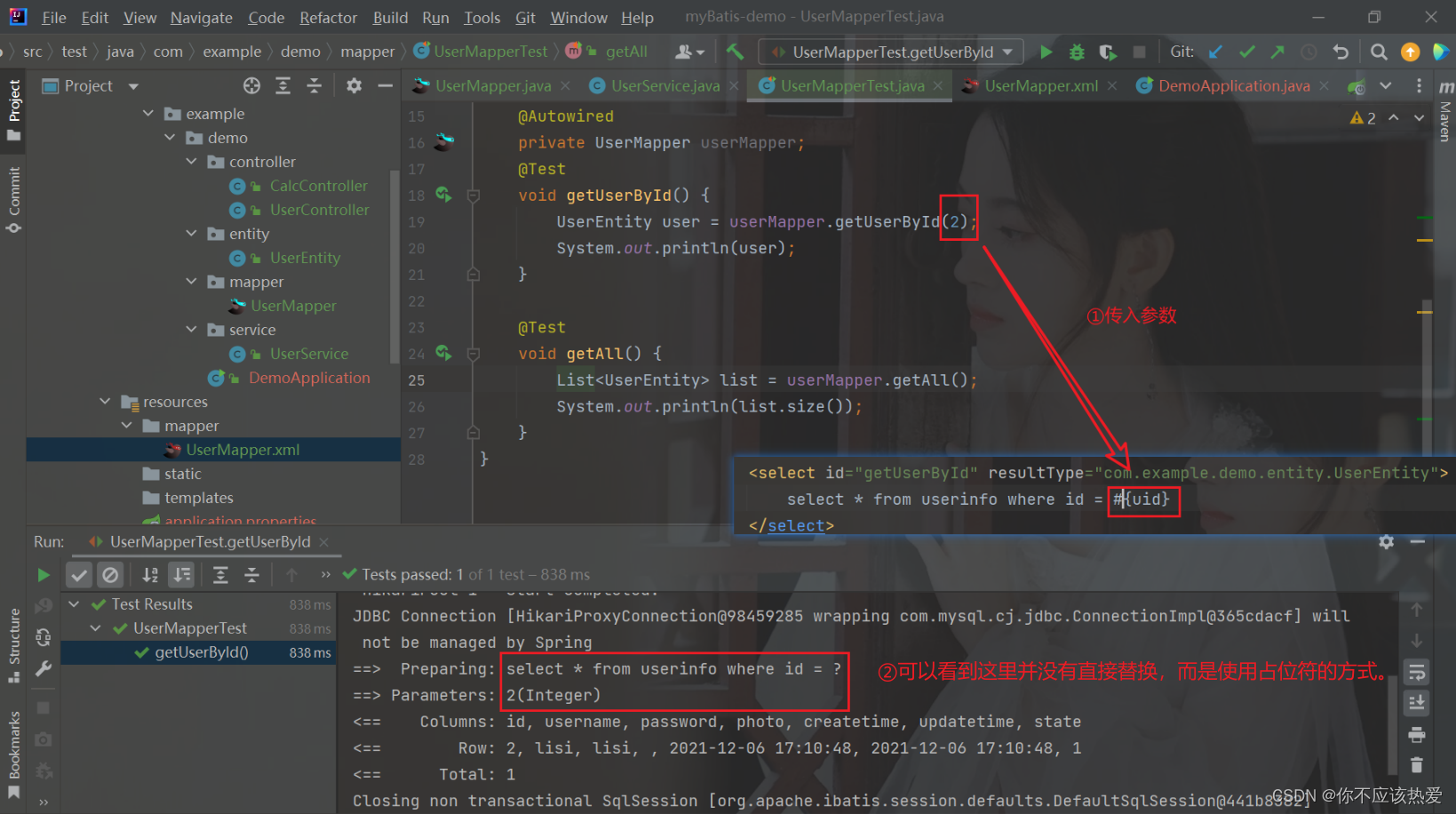Print test output using printer icon
This screenshot has height=814, width=1456.
[x=1417, y=735]
